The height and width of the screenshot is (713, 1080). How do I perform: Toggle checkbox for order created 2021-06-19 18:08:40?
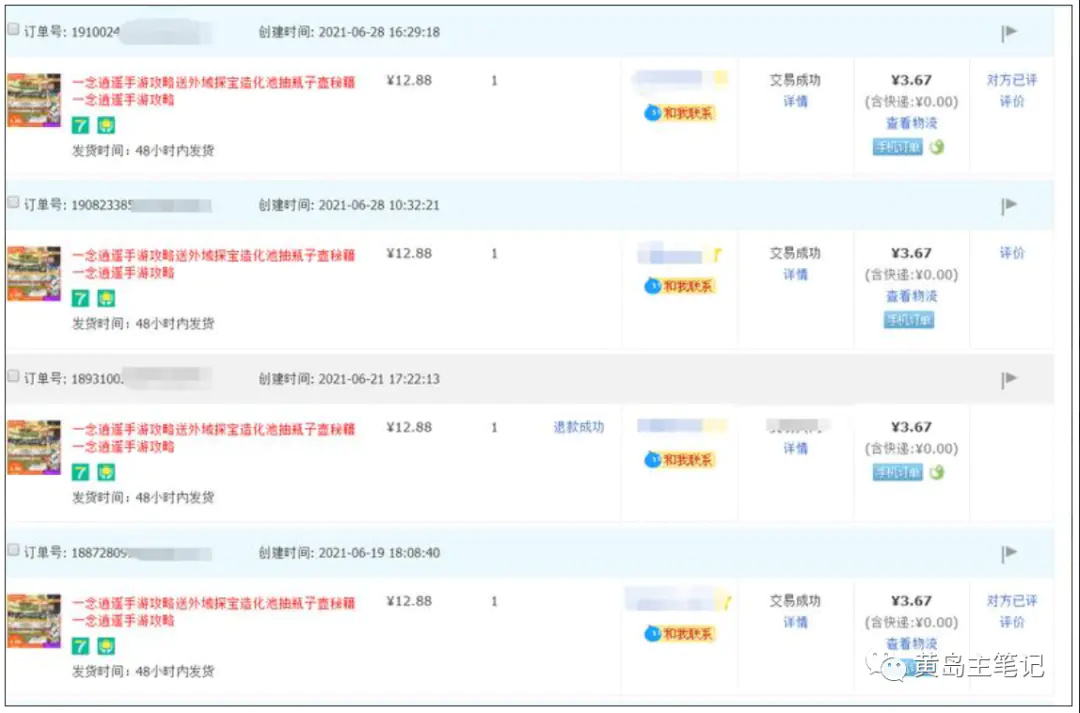pos(13,551)
